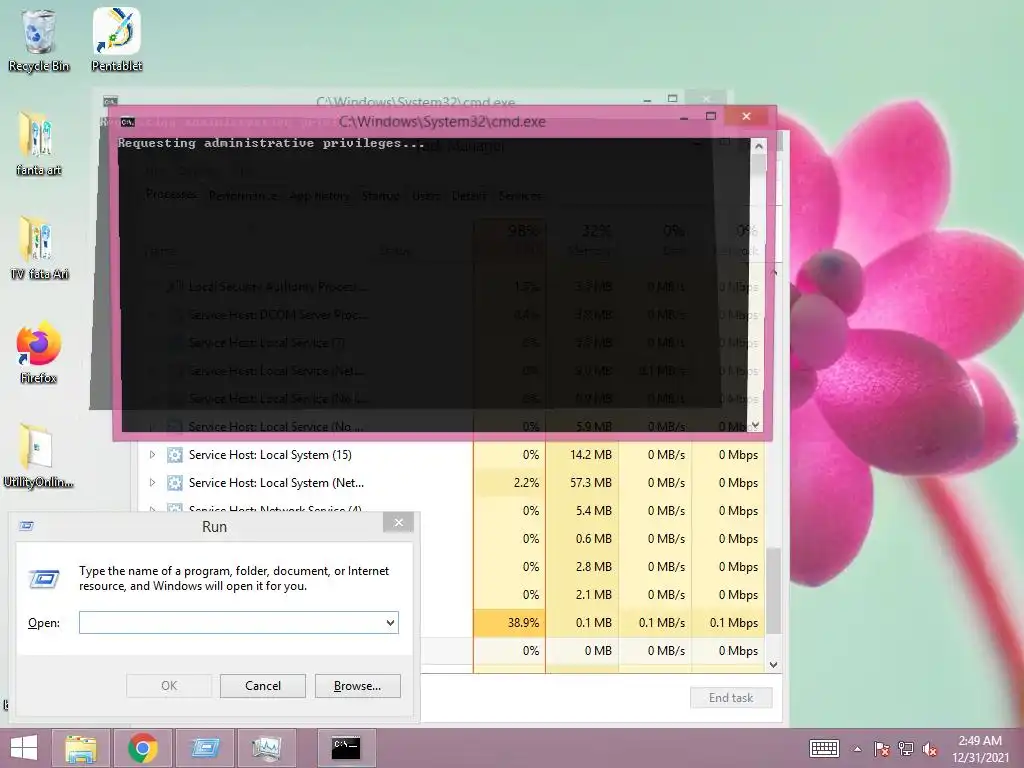Maximize the front cmd.exe window
The height and width of the screenshot is (768, 1024).
point(711,116)
